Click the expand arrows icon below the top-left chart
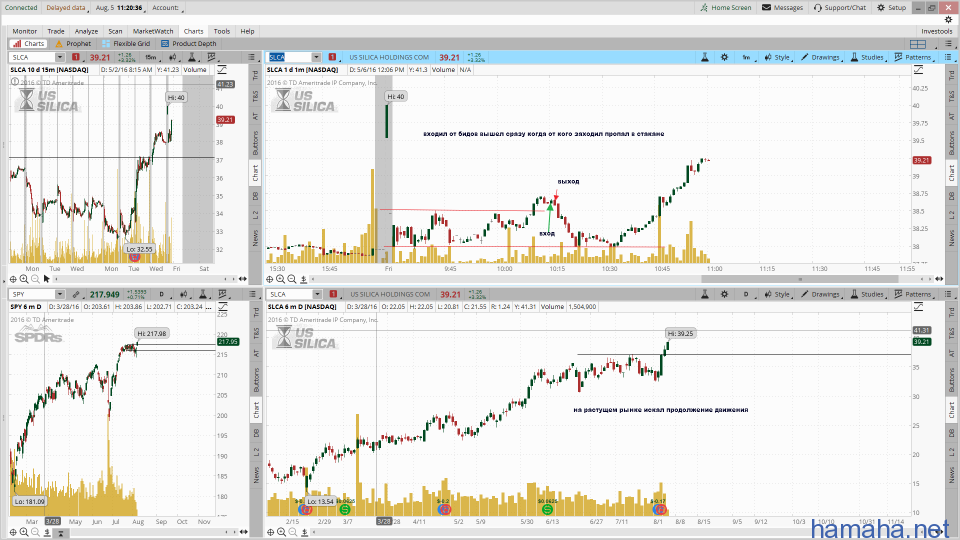The width and height of the screenshot is (960, 540). (242, 279)
